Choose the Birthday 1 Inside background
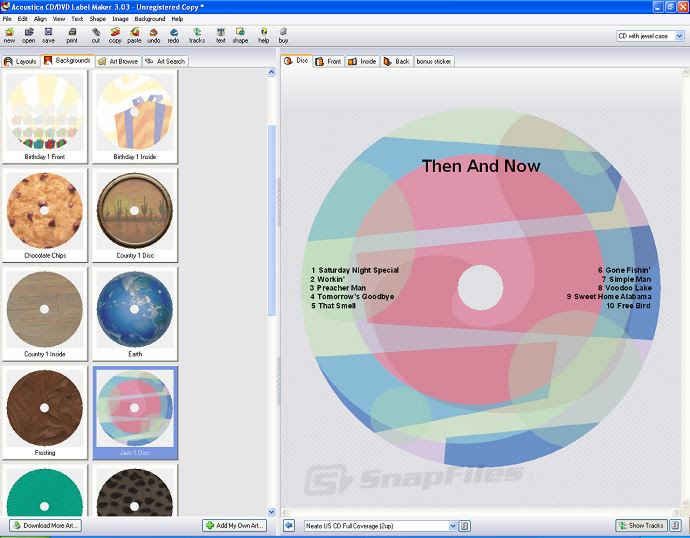The width and height of the screenshot is (690, 538). [x=135, y=117]
